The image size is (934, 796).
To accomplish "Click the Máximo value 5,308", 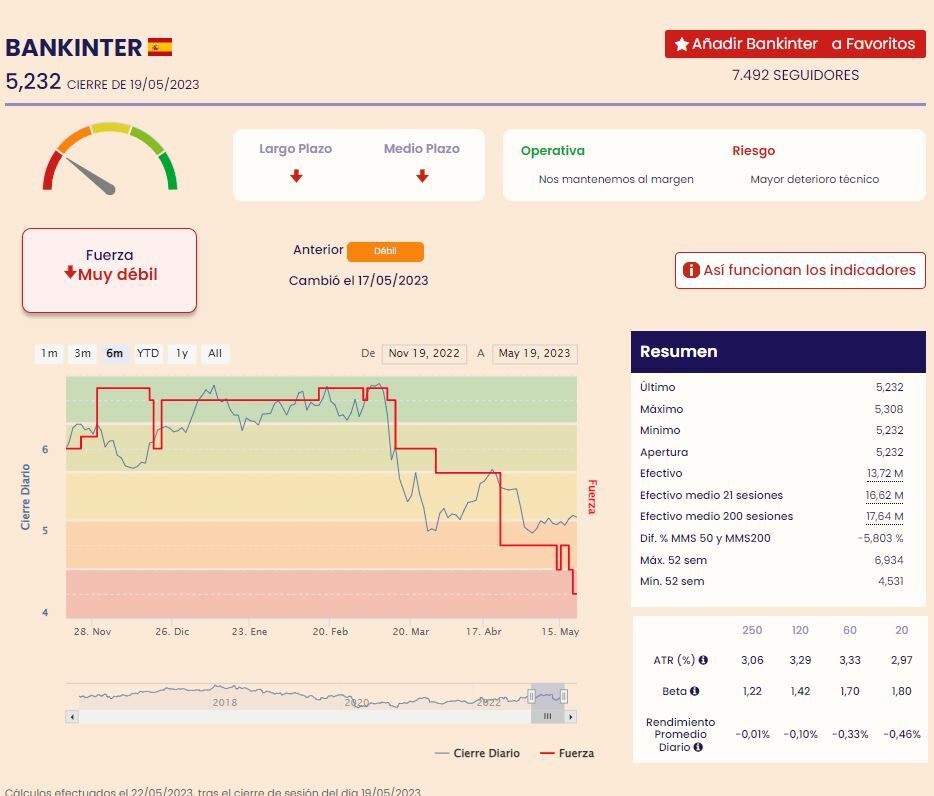I will pos(889,409).
